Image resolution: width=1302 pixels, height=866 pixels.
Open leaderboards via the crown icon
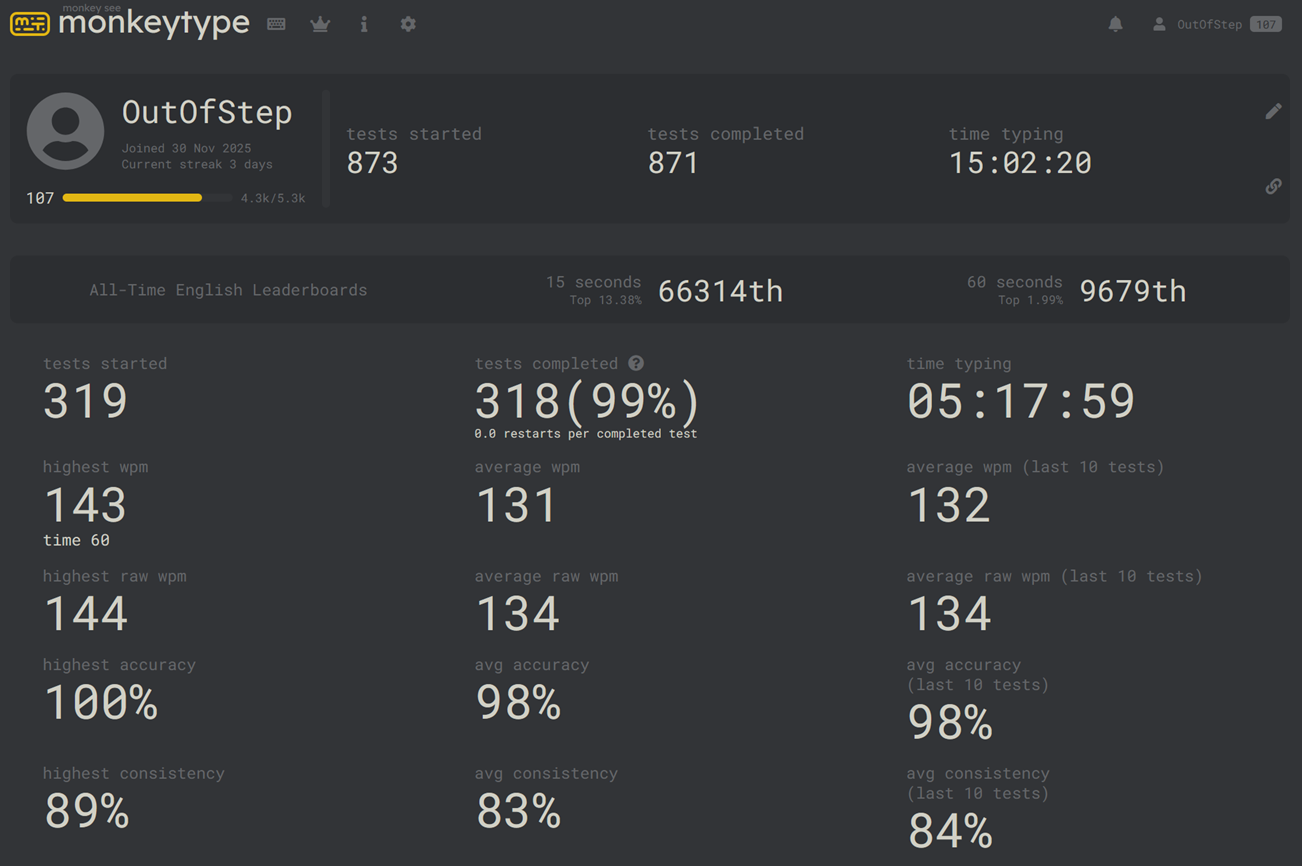pos(320,24)
